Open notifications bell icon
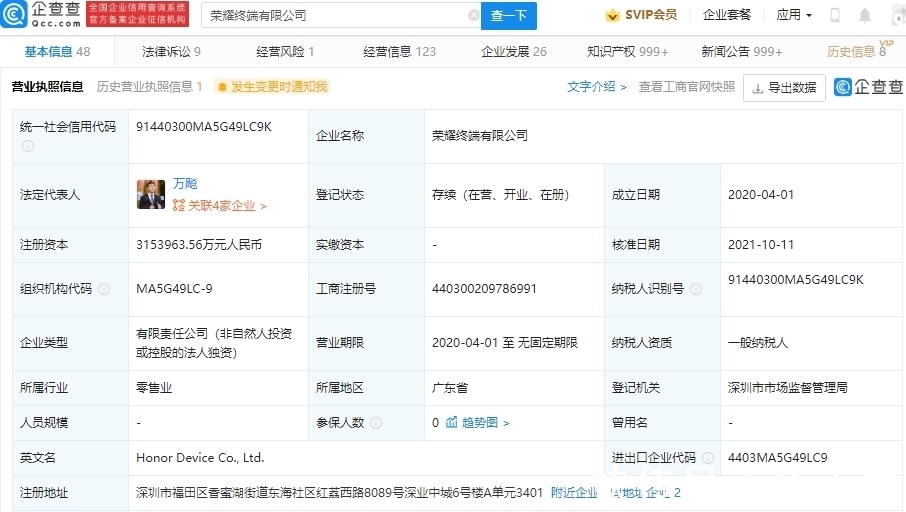The height and width of the screenshot is (512, 906). (x=864, y=16)
